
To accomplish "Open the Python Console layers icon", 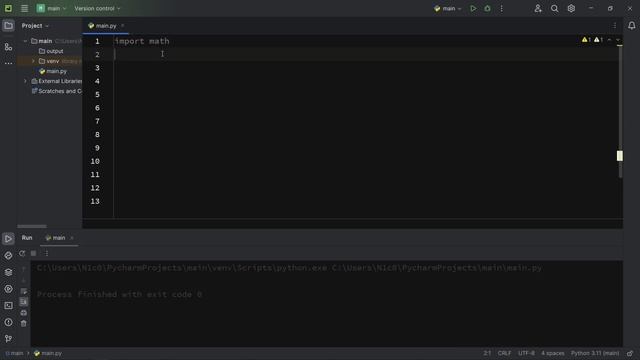I will 8,272.
